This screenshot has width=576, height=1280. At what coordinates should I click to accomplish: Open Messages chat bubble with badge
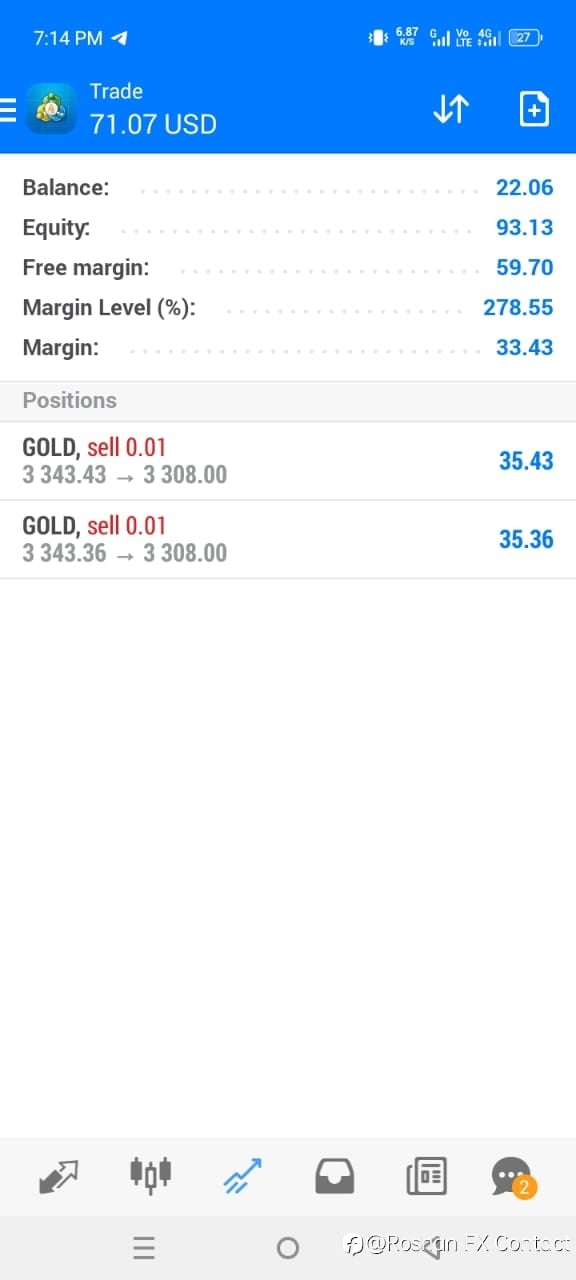(x=515, y=1177)
